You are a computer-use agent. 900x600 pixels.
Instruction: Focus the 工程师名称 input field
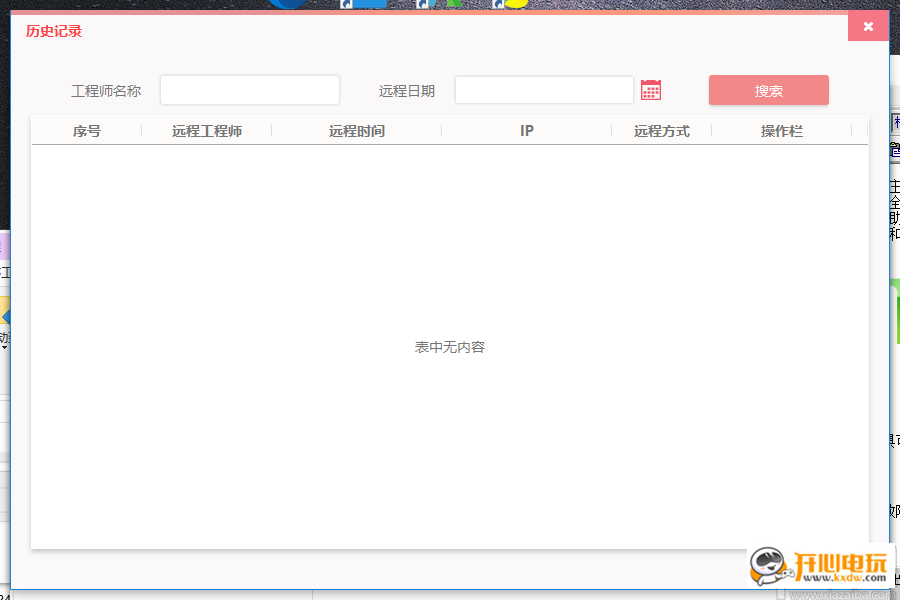pos(250,90)
